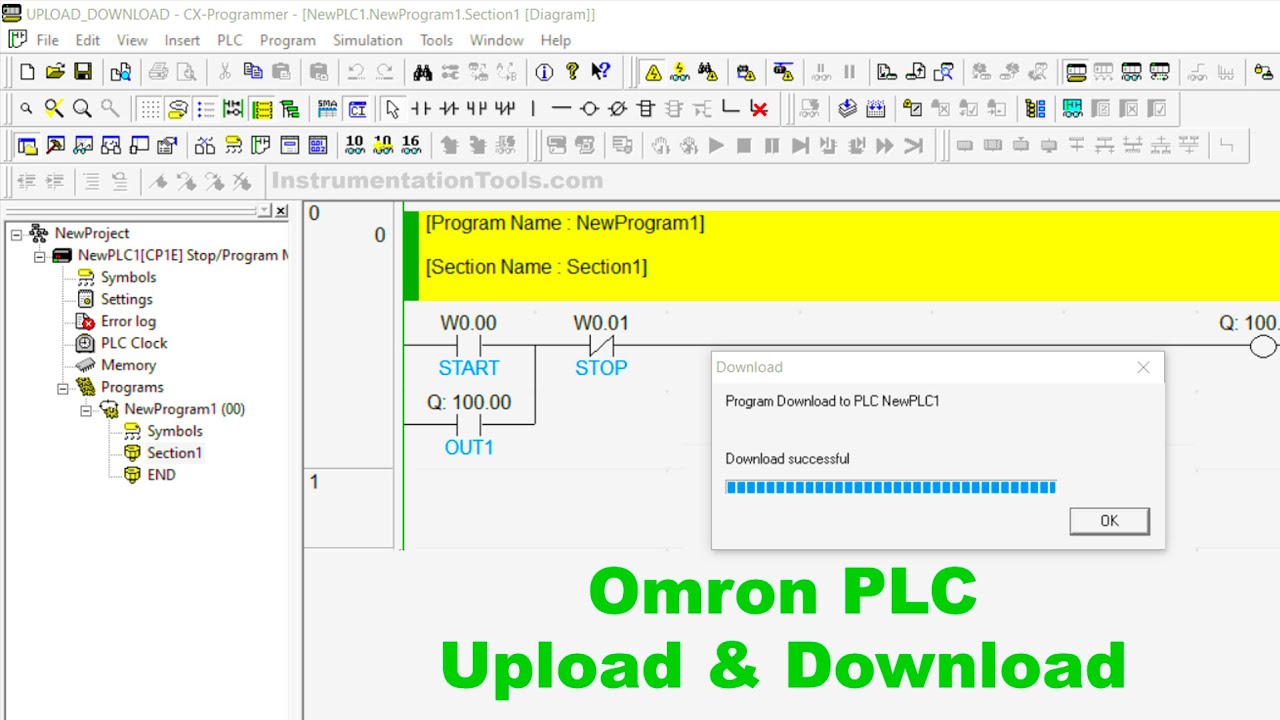Click the Show Address Reference icon
The image size is (1280, 720).
(111, 146)
